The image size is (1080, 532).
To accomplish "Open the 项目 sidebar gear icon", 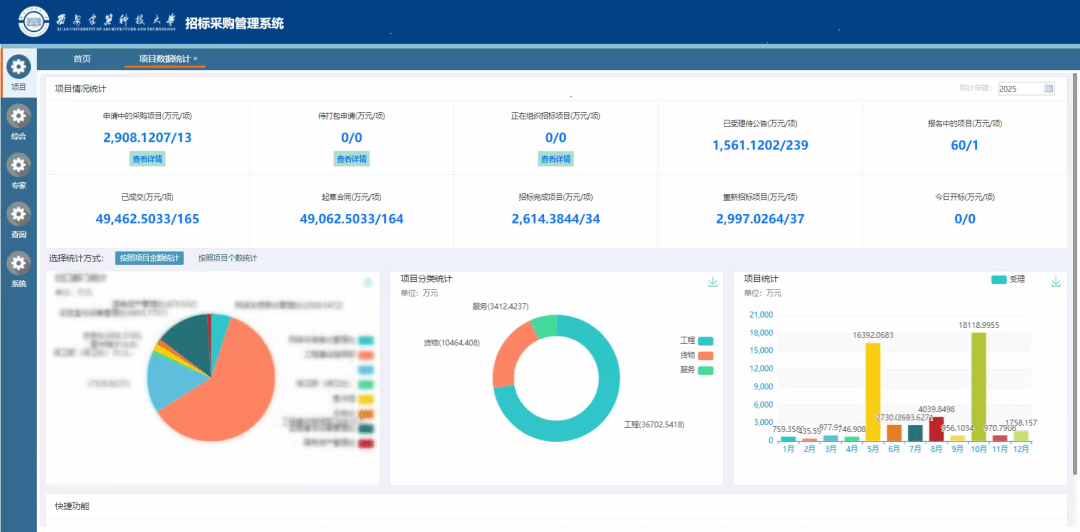I will (19, 67).
